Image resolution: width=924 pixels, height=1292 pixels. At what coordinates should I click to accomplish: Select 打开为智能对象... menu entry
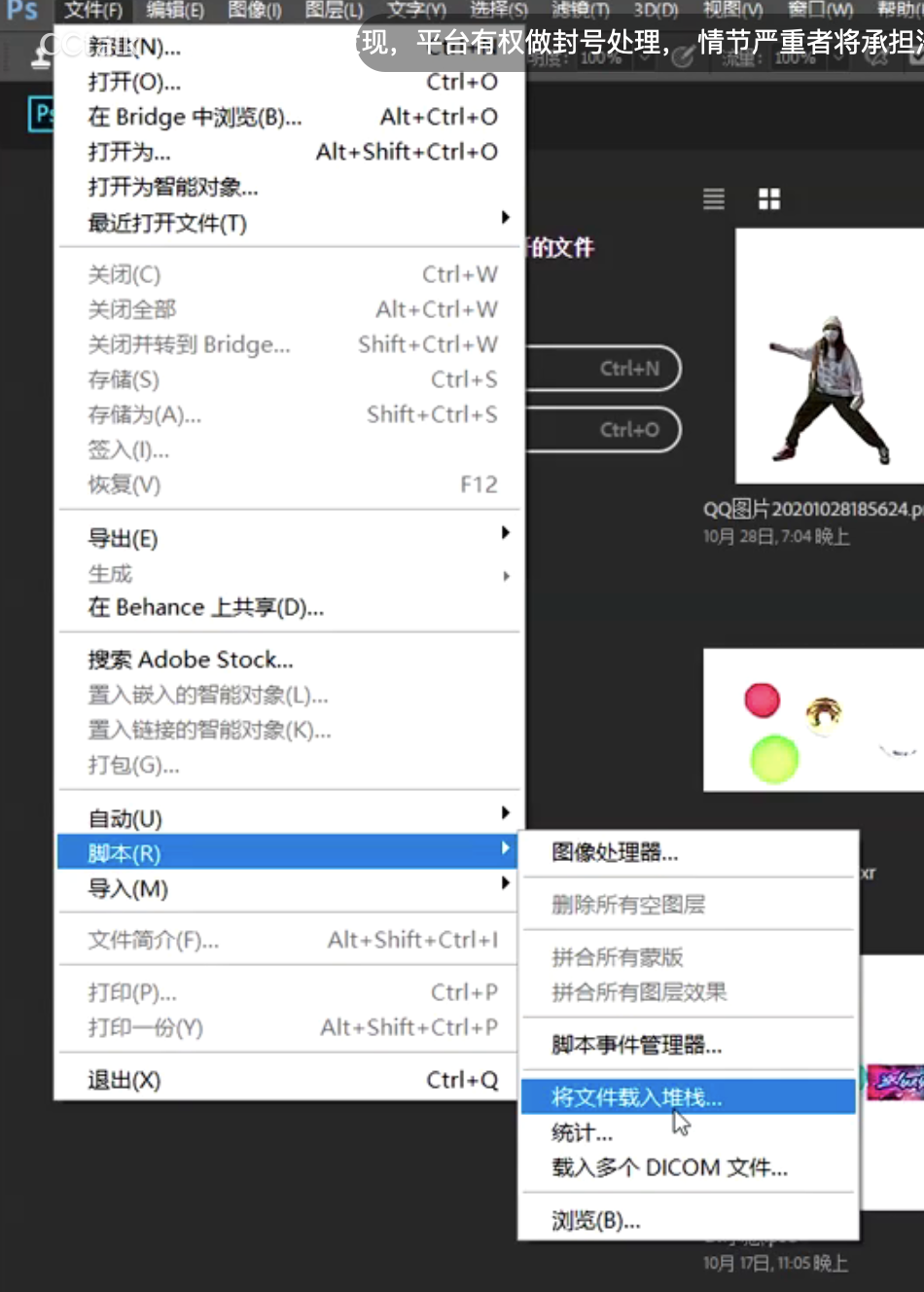290,187
